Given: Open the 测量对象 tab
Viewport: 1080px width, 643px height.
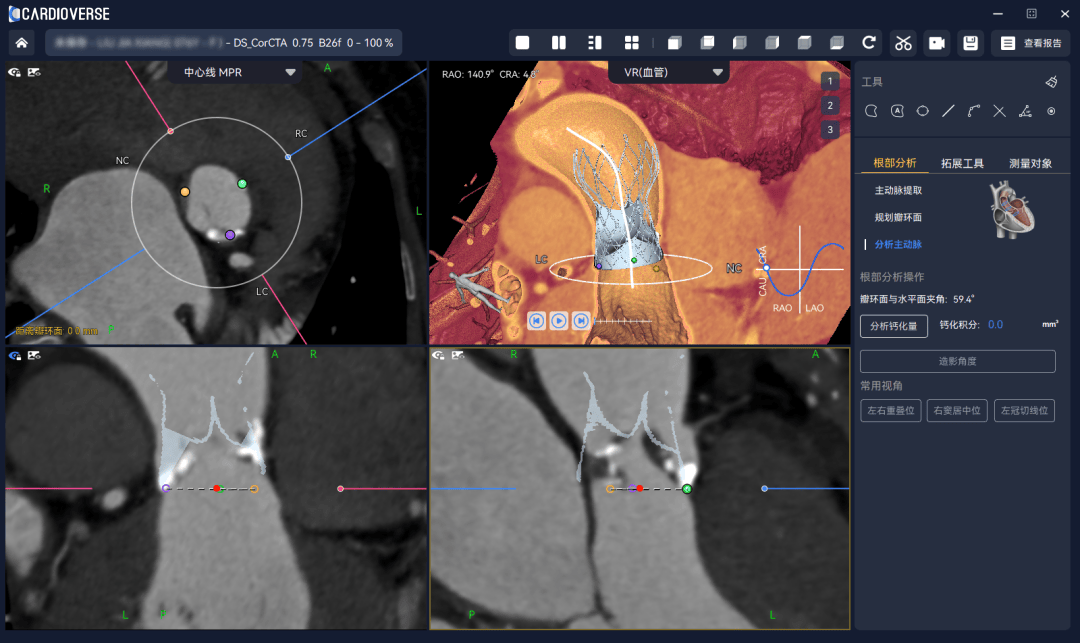Looking at the screenshot, I should (1029, 163).
